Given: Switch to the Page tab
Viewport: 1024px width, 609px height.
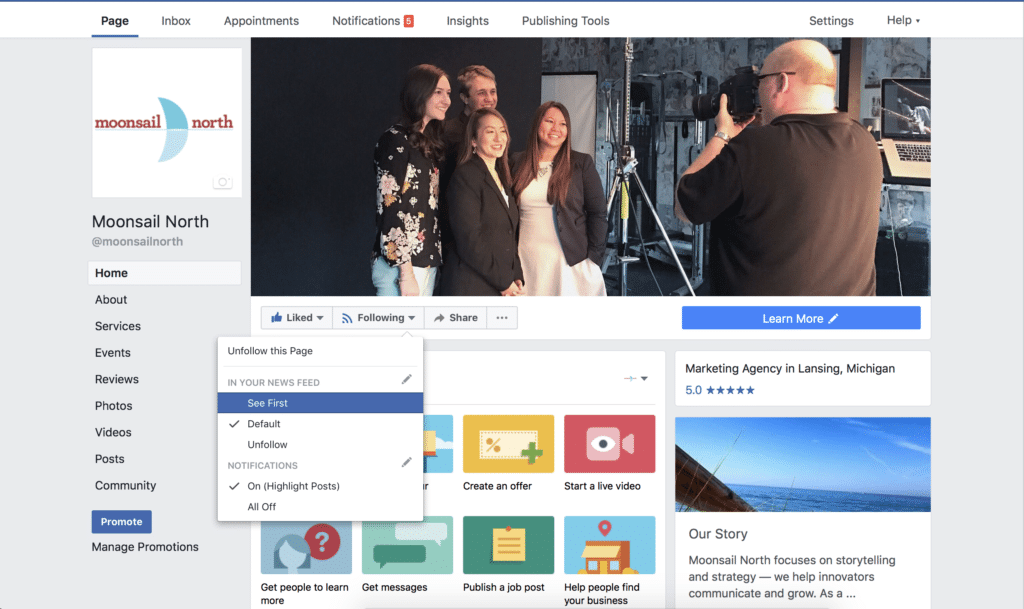Looking at the screenshot, I should pyautogui.click(x=115, y=21).
